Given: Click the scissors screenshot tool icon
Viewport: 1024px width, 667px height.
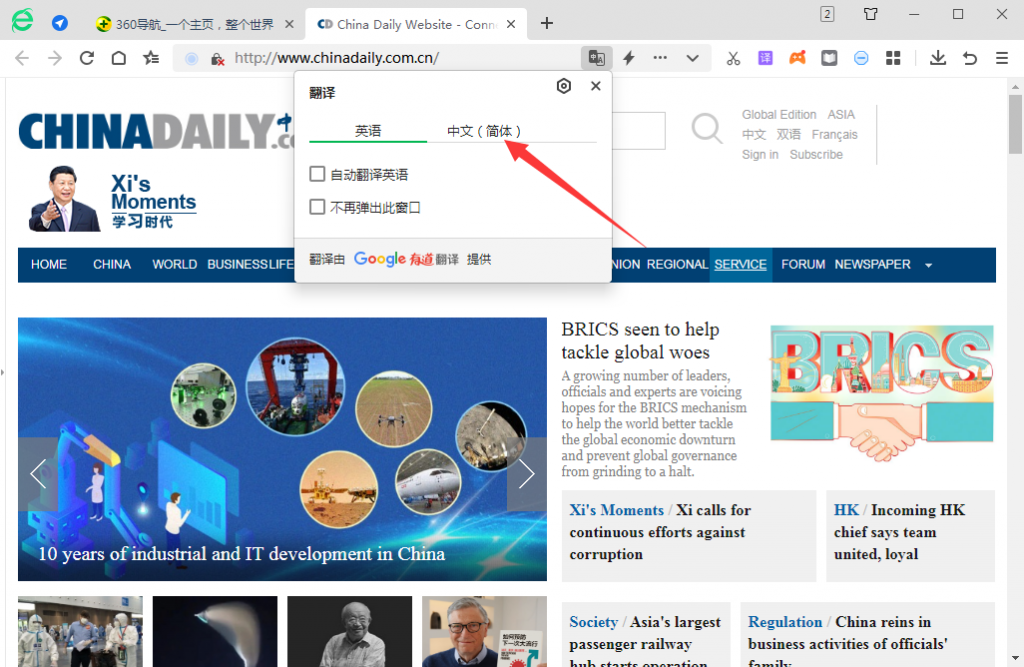Looking at the screenshot, I should (733, 58).
